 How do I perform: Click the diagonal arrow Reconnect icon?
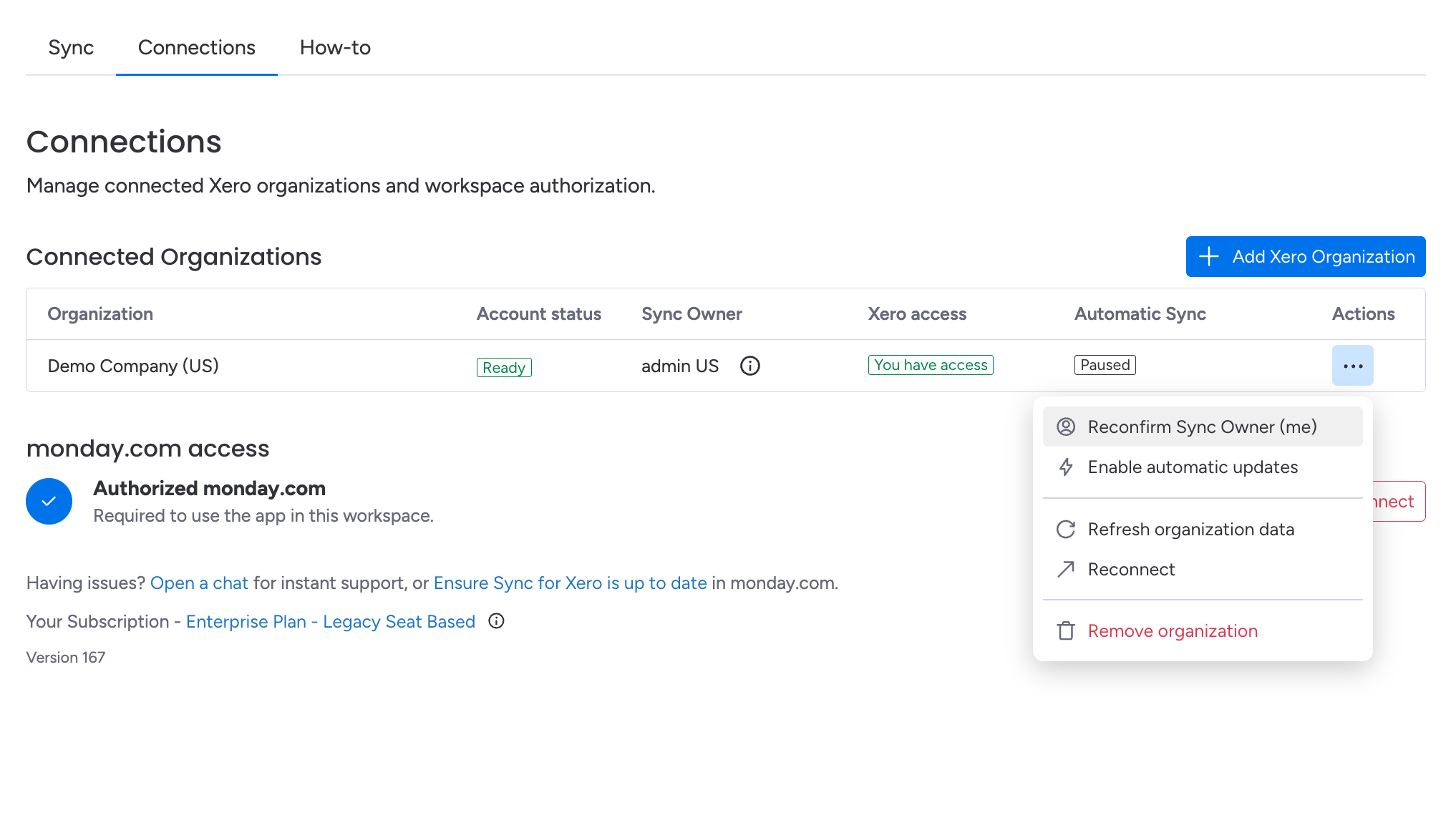point(1066,570)
